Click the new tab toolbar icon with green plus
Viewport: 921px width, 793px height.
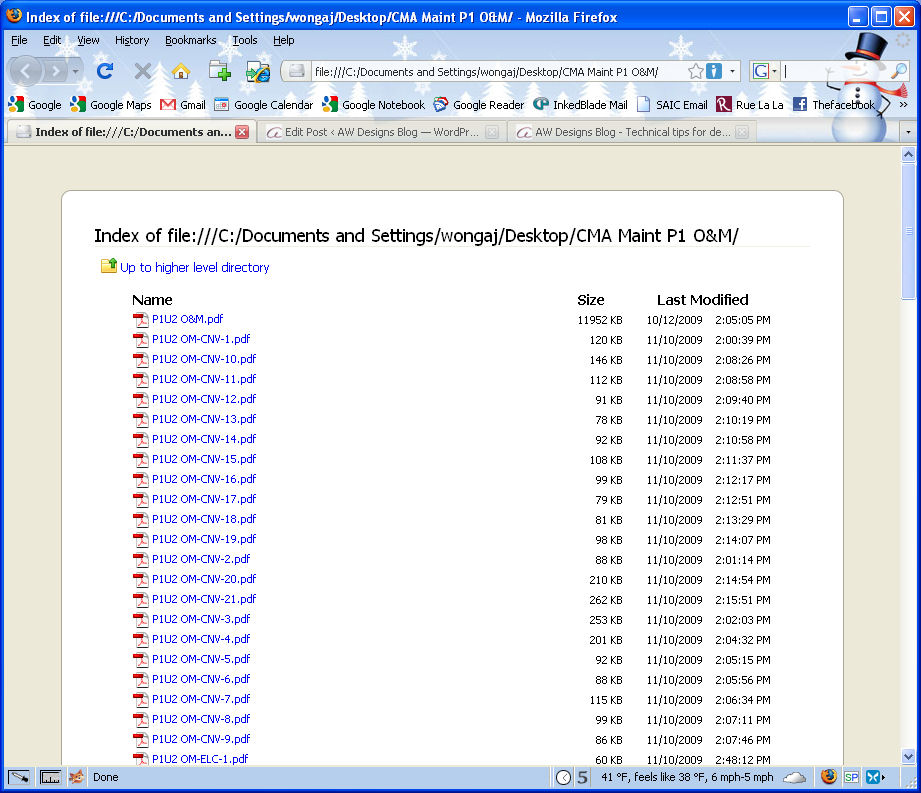(x=220, y=71)
